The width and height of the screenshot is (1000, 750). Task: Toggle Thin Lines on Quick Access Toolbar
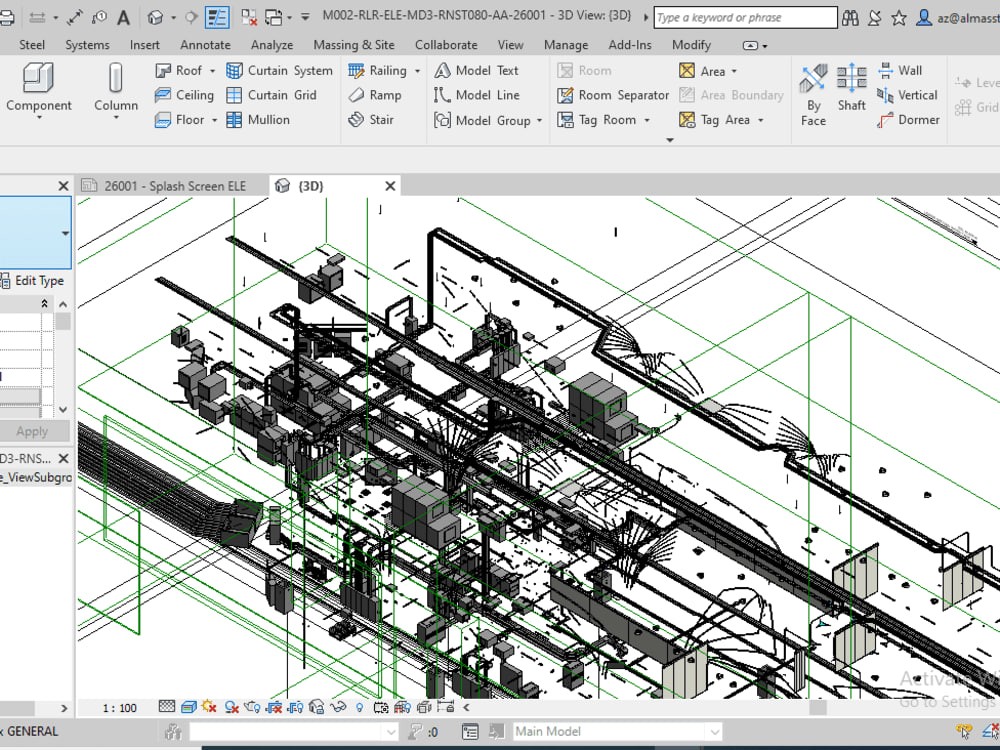(216, 17)
